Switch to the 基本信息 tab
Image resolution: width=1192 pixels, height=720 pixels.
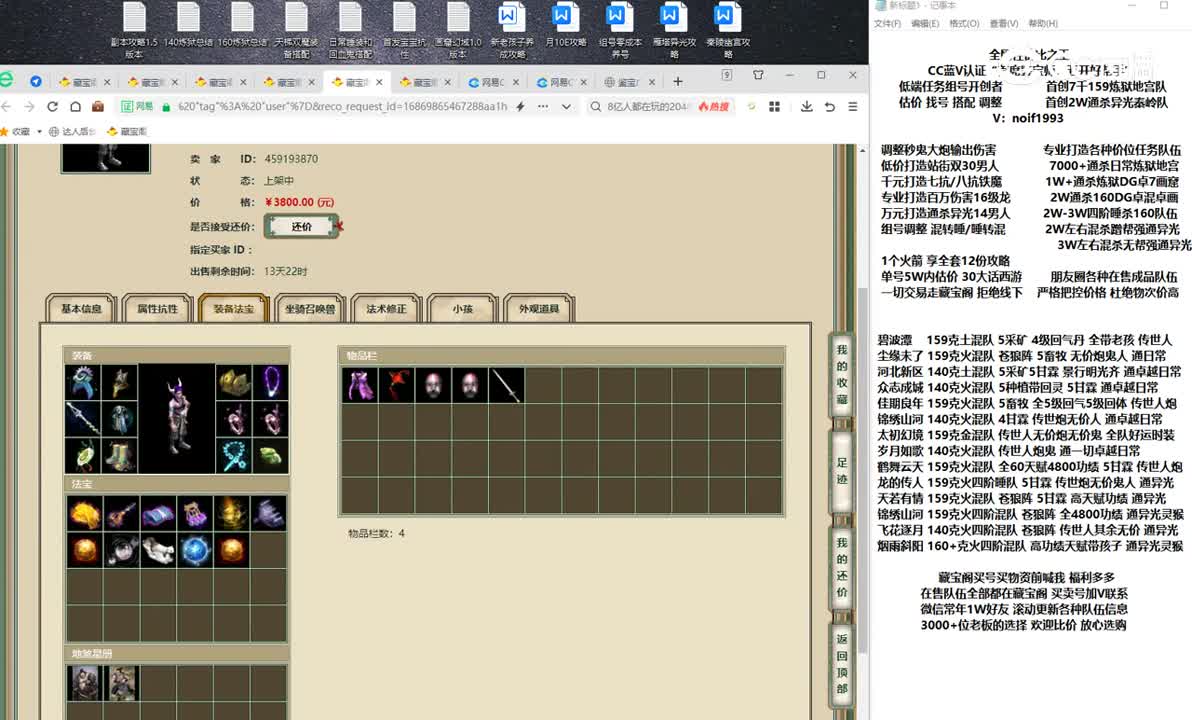pos(81,309)
